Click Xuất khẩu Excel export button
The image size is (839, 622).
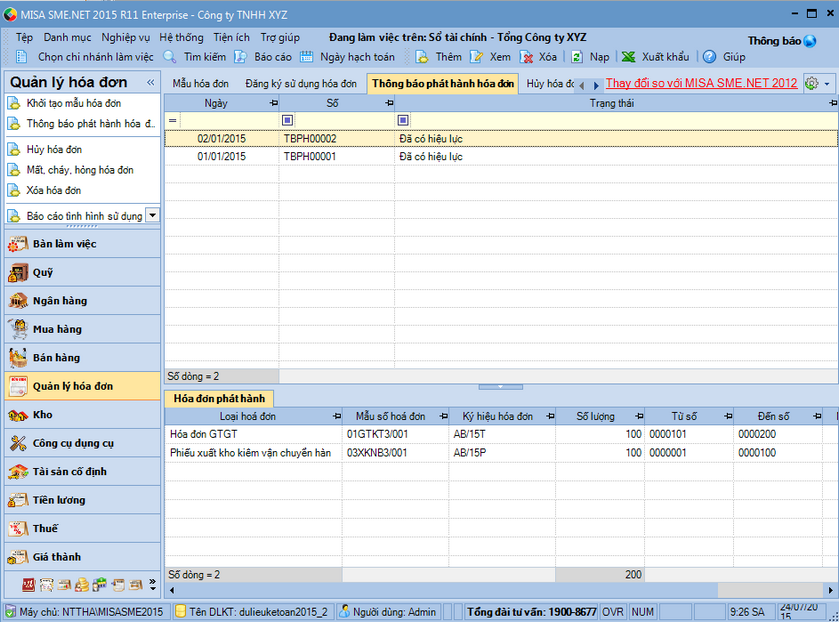pos(655,57)
